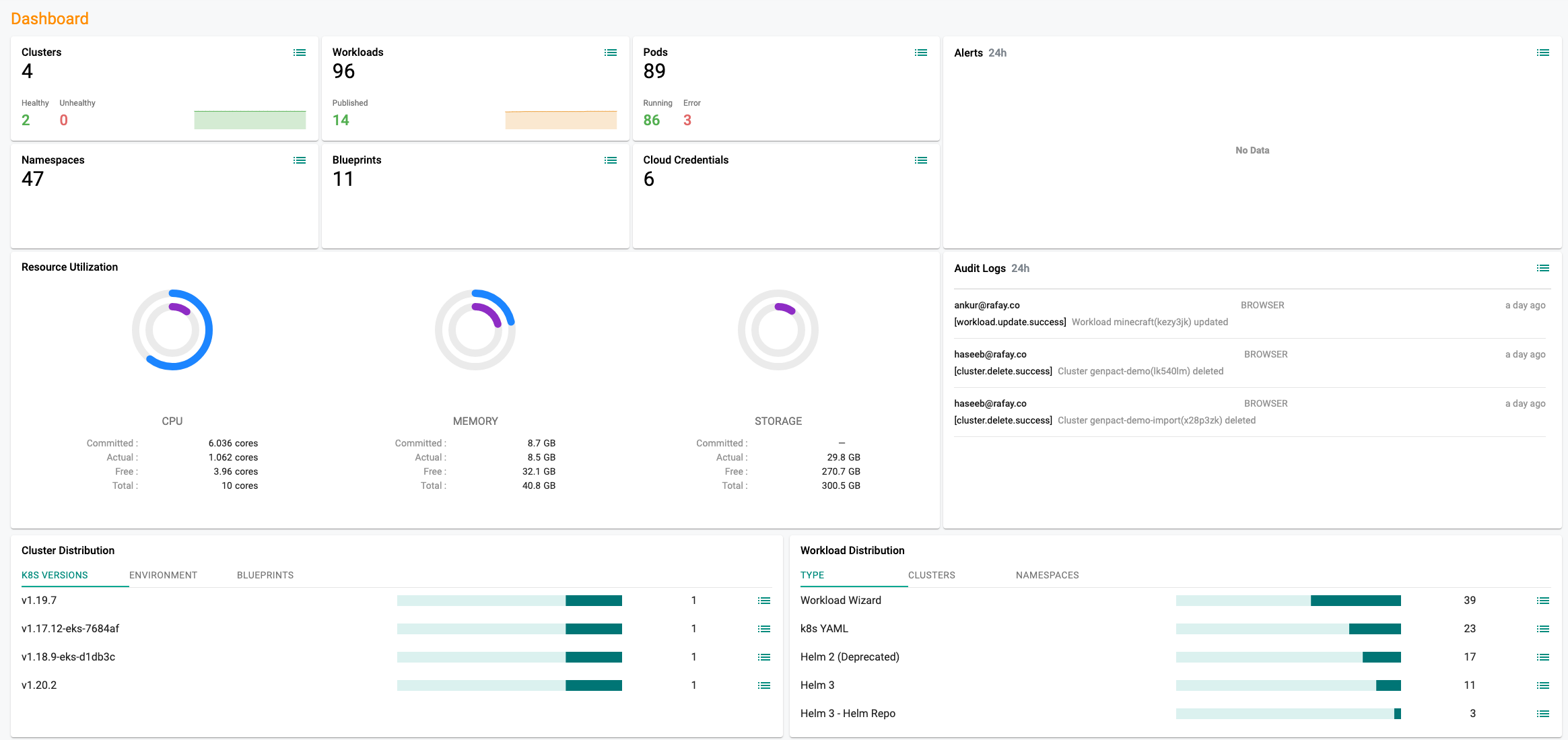
Task: Click the green Clusters trend chart
Action: pos(250,120)
